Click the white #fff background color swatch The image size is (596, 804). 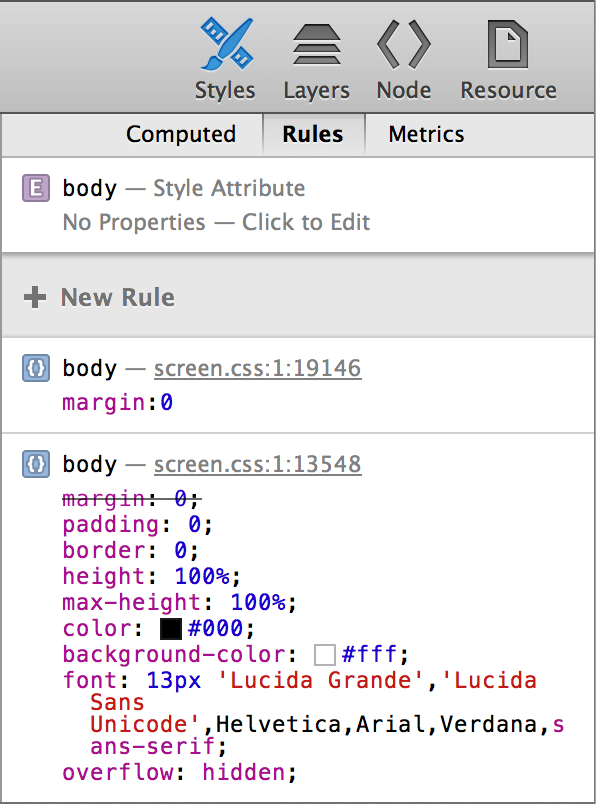(x=325, y=655)
